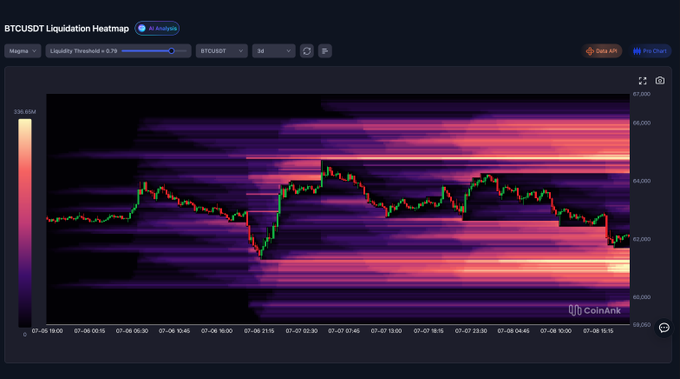The height and width of the screenshot is (379, 680).
Task: Enter fullscreen chart mode
Action: (x=643, y=81)
